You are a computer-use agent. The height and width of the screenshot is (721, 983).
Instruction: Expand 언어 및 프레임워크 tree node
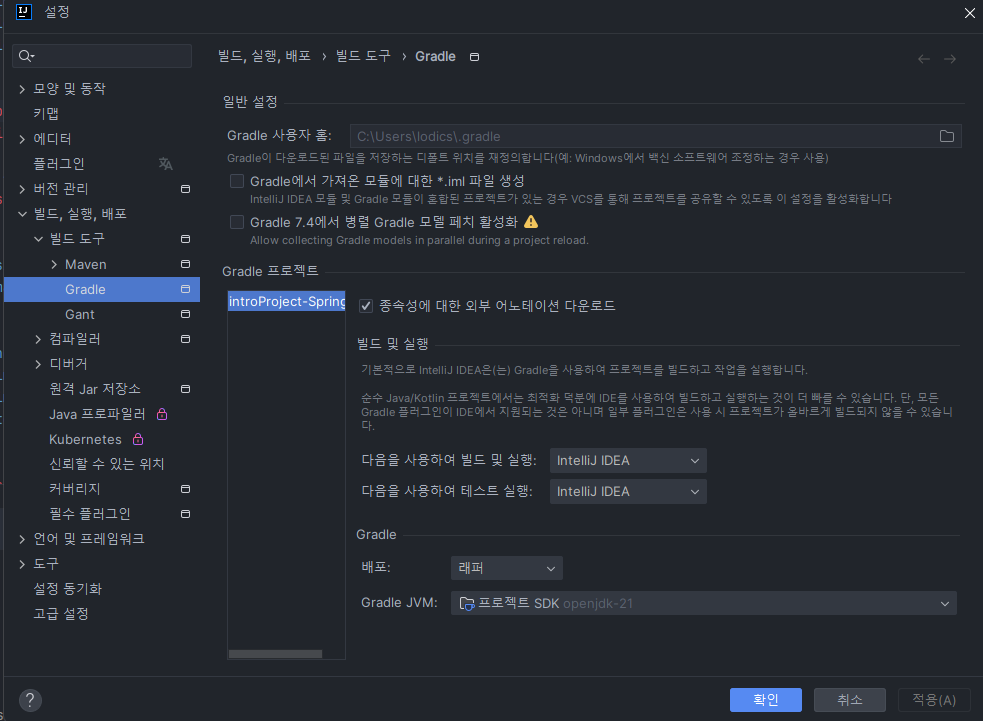pyautogui.click(x=22, y=539)
